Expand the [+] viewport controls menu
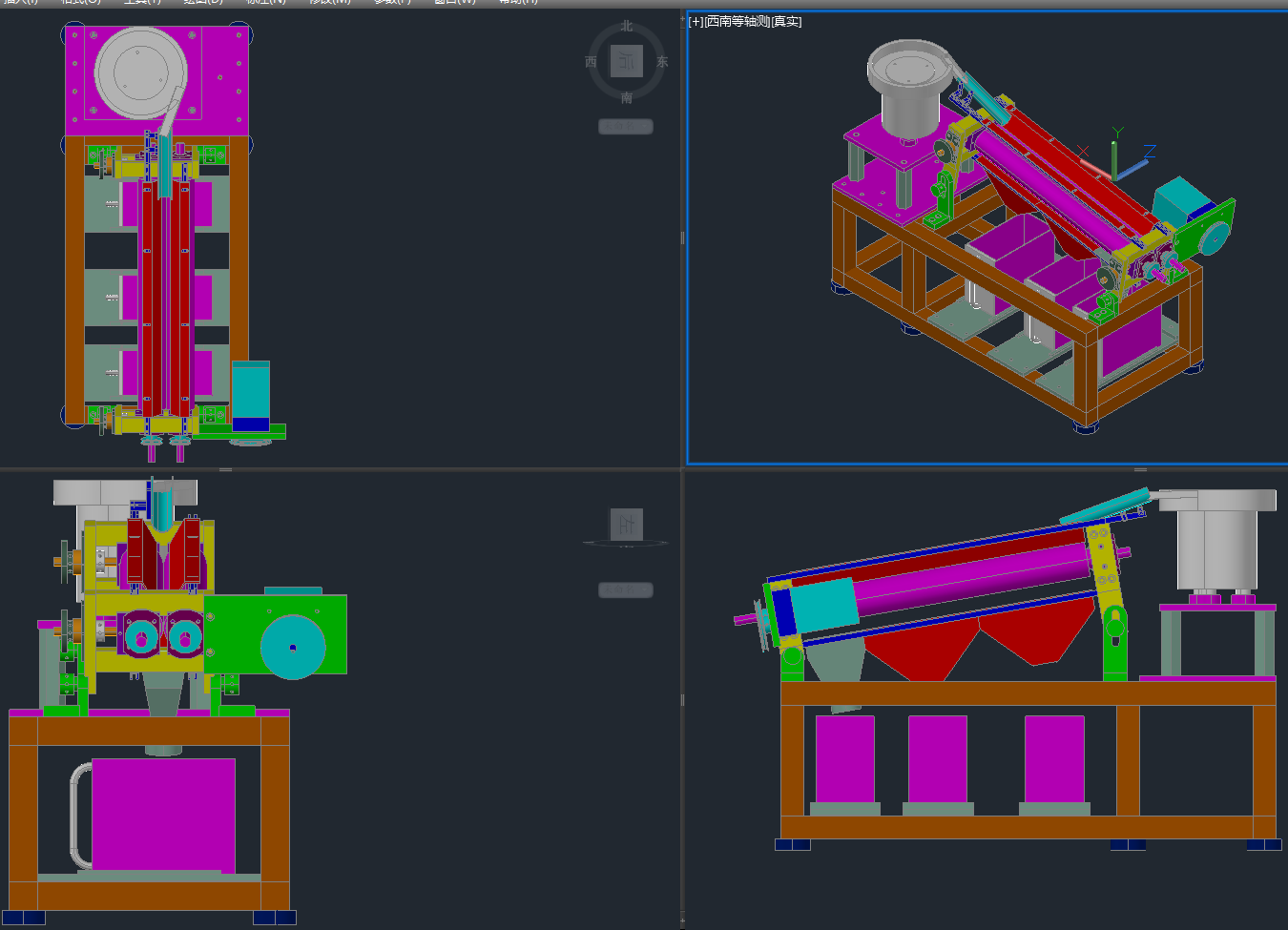Viewport: 1288px width, 930px height. click(x=696, y=22)
